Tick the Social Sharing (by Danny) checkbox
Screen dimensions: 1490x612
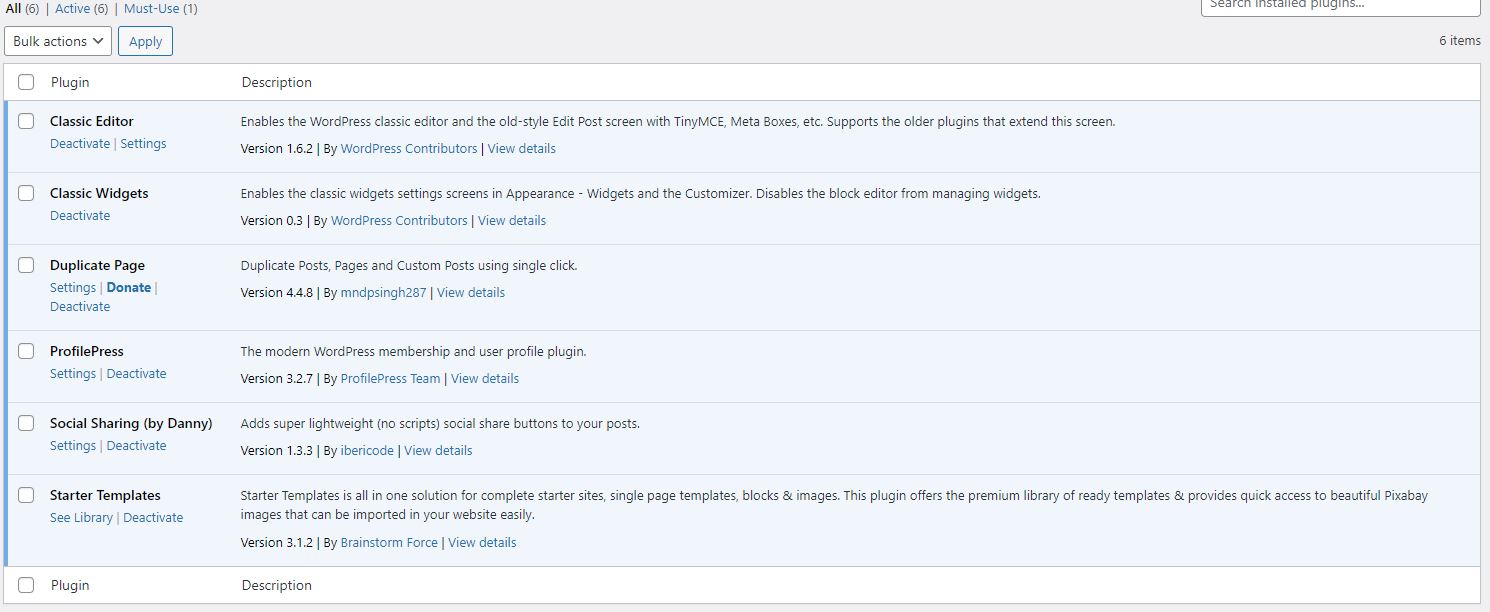26,423
